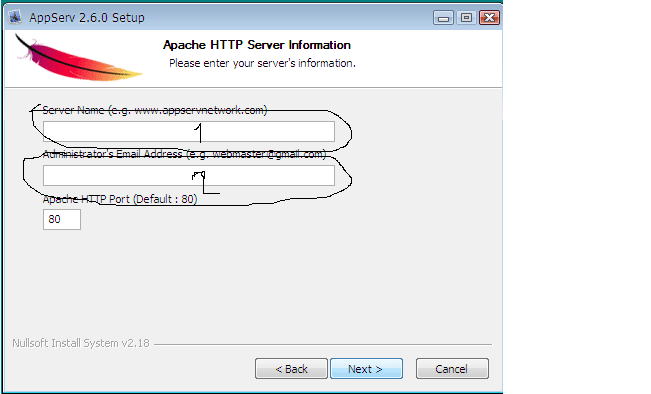Screen dimensions: 651x394
Task: Return to previous step with Back
Action: pyautogui.click(x=291, y=369)
